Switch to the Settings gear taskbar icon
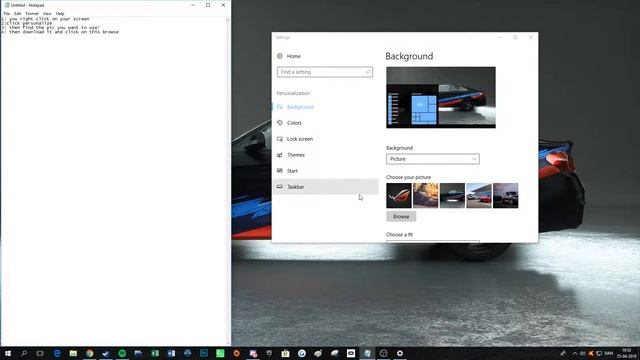The width and height of the screenshot is (640, 360). point(400,353)
